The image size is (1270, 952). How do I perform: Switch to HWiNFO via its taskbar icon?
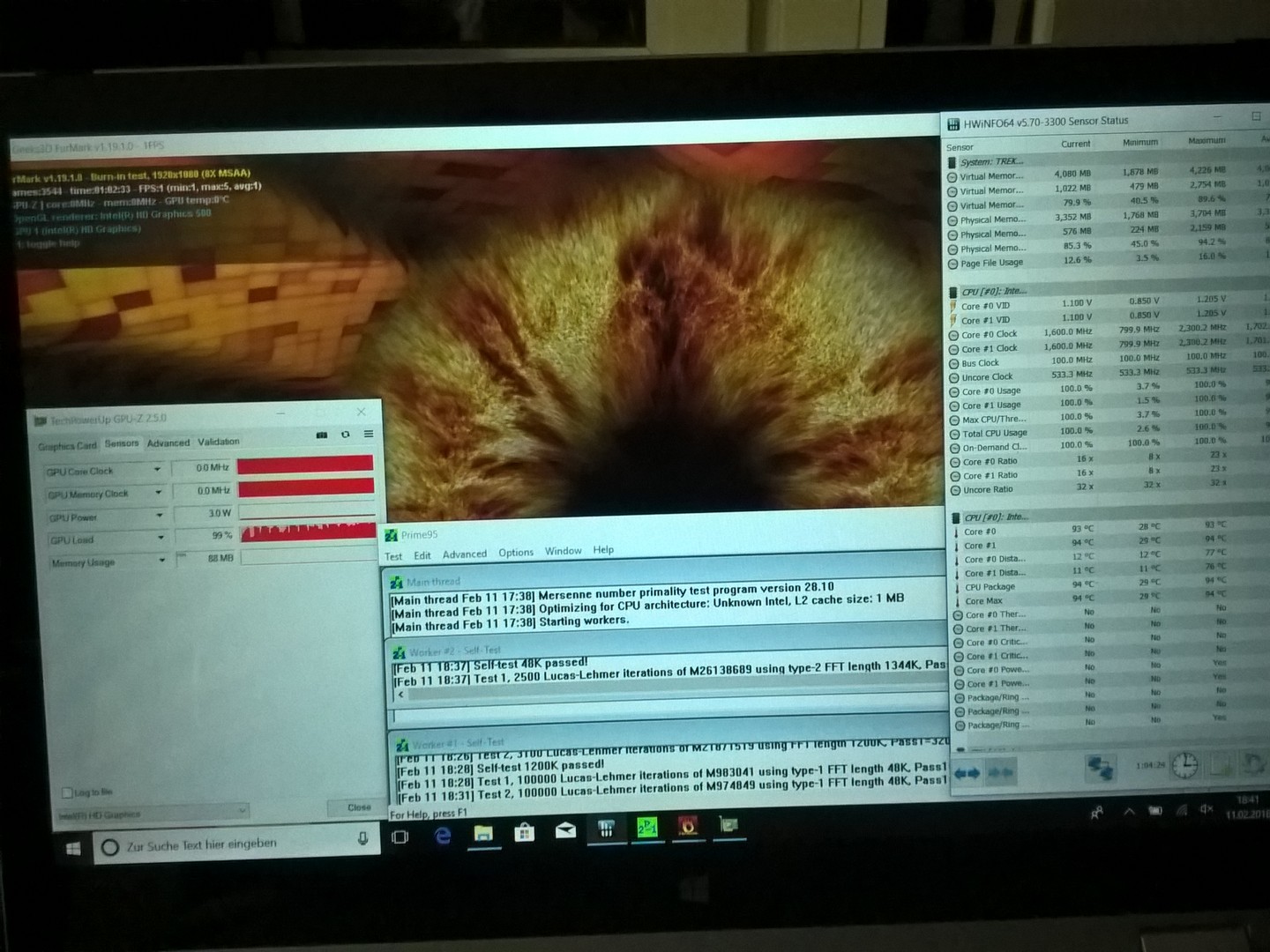(607, 828)
